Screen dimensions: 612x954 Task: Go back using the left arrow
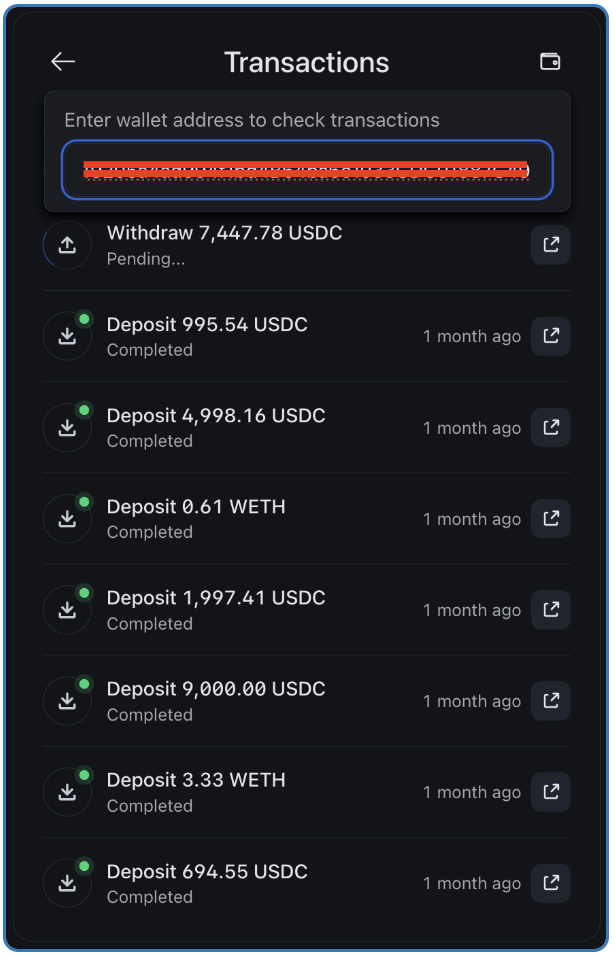(63, 61)
